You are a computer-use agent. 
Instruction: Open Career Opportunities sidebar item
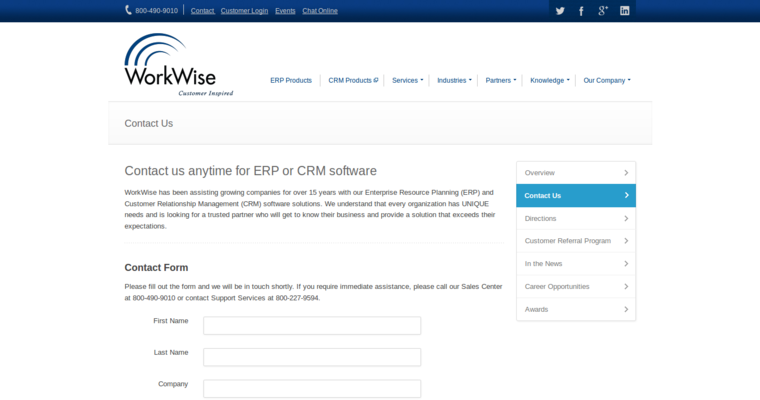pos(576,287)
